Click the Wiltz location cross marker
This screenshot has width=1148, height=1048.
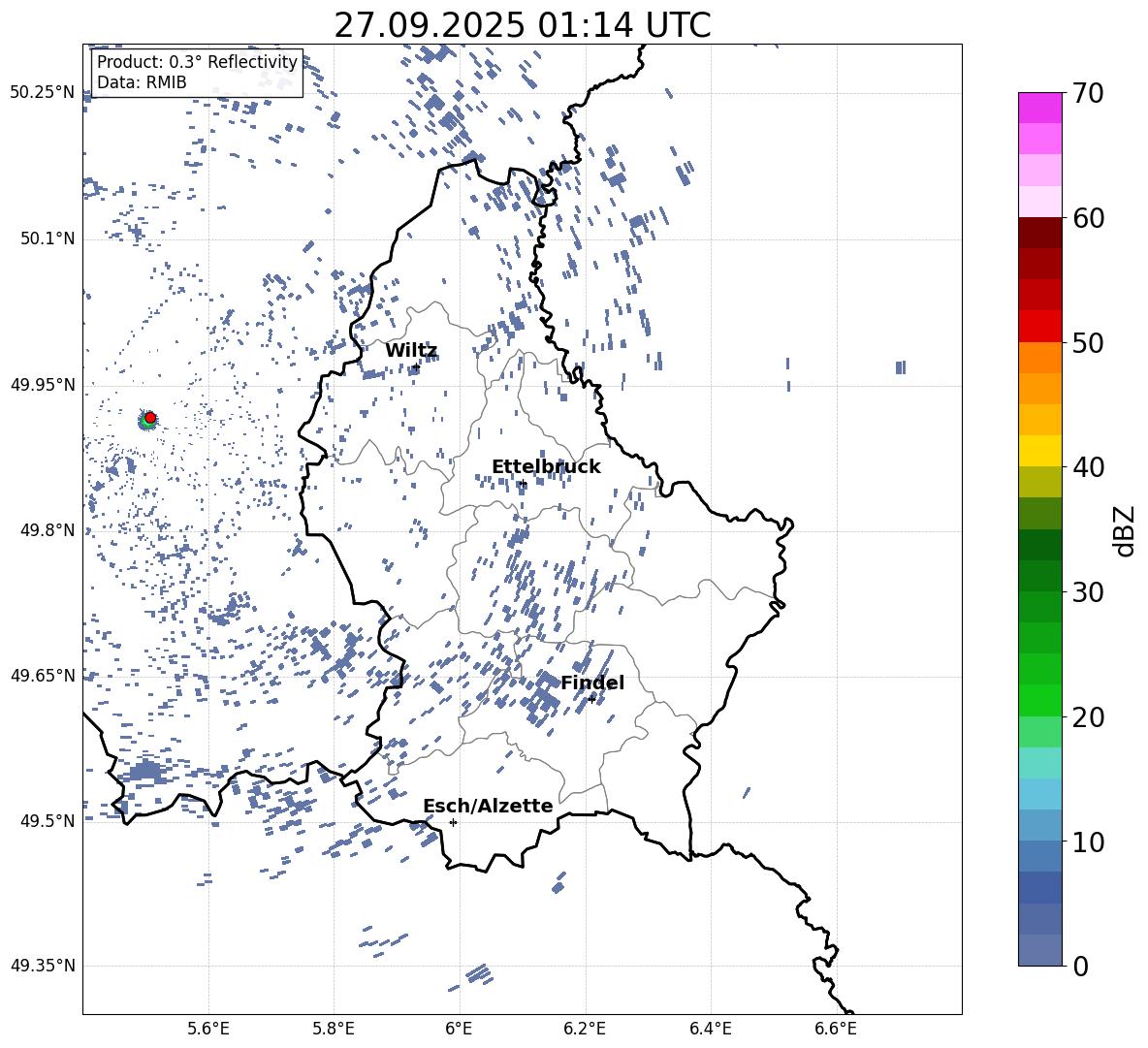point(416,367)
